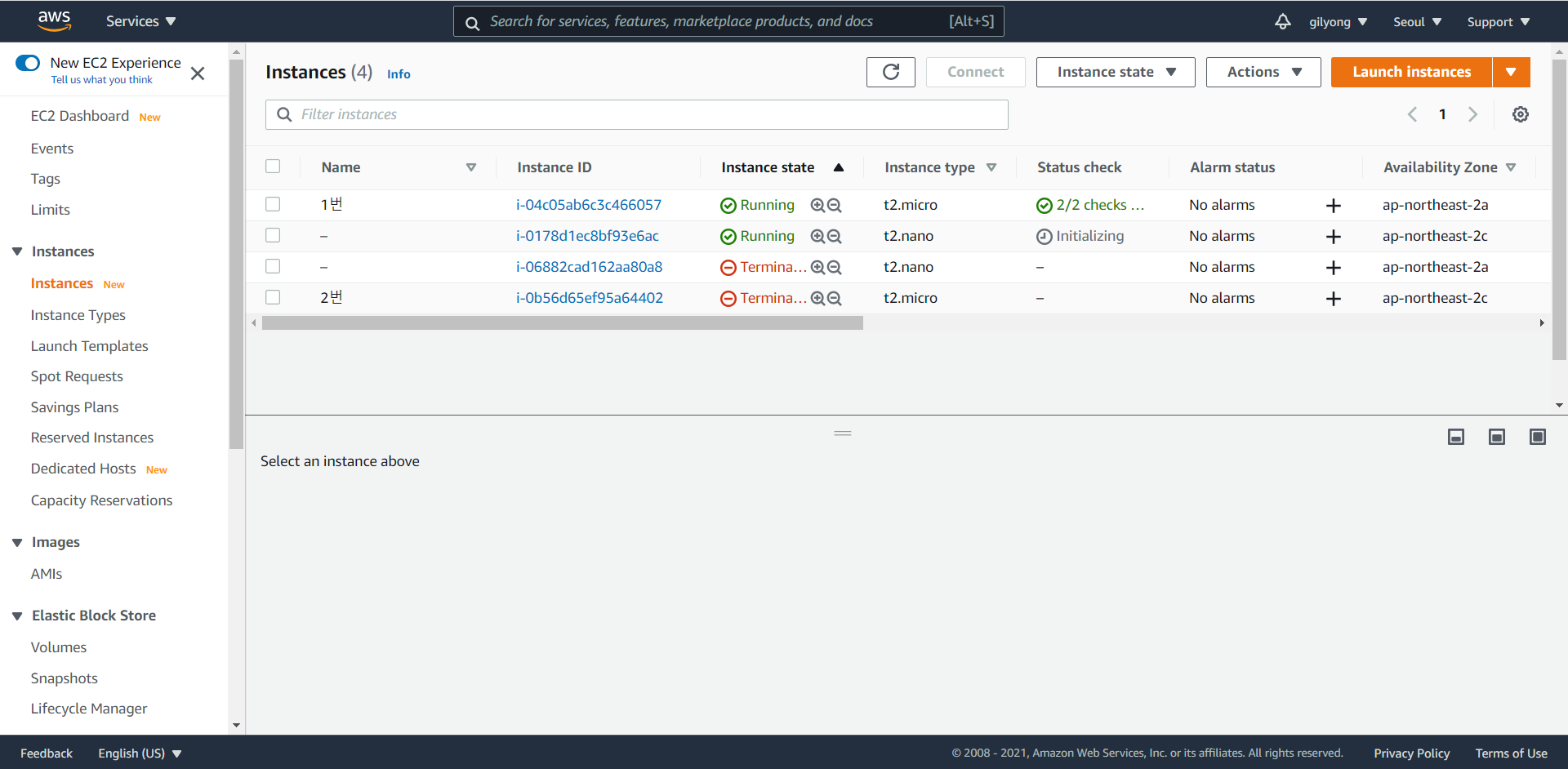Open the Support dropdown
This screenshot has width=1568, height=769.
[1498, 22]
